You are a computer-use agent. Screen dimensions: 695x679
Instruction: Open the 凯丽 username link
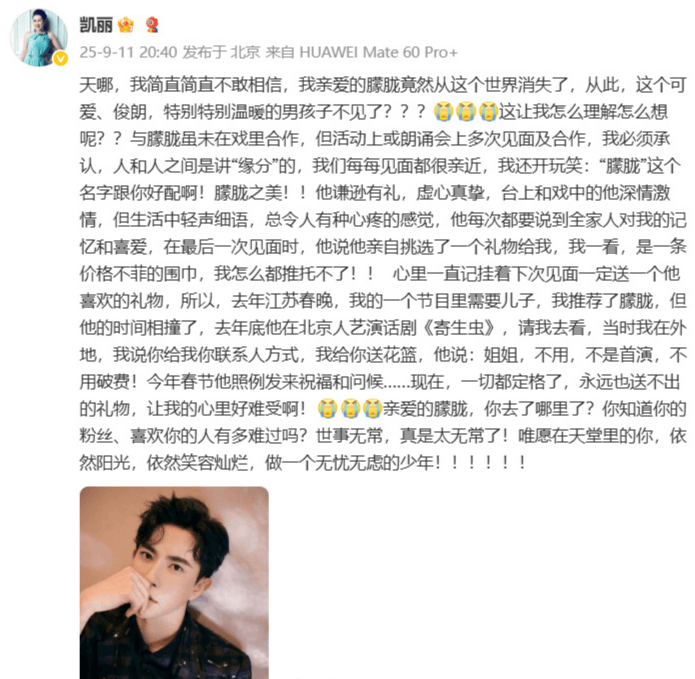point(96,25)
